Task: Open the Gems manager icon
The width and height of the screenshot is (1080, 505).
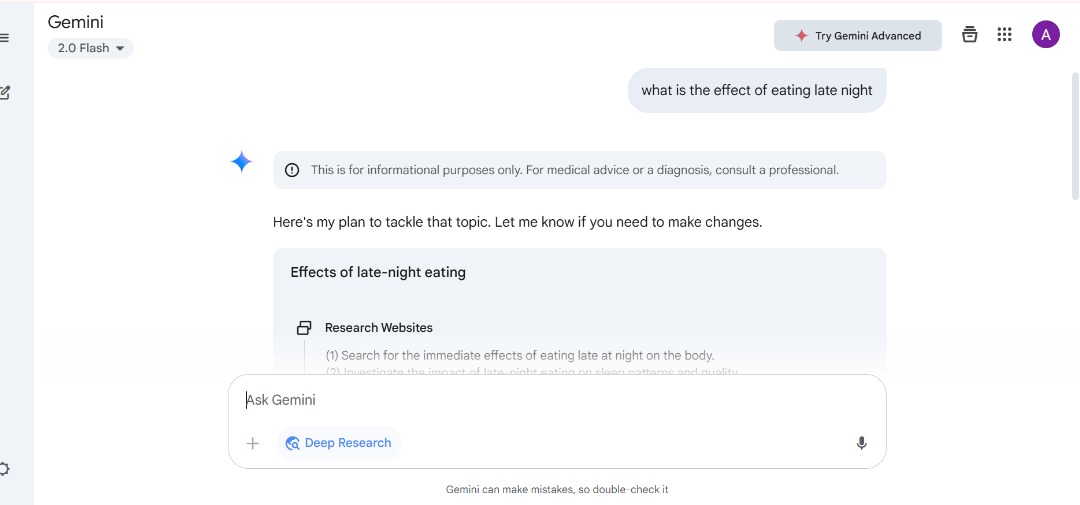Action: 969,34
